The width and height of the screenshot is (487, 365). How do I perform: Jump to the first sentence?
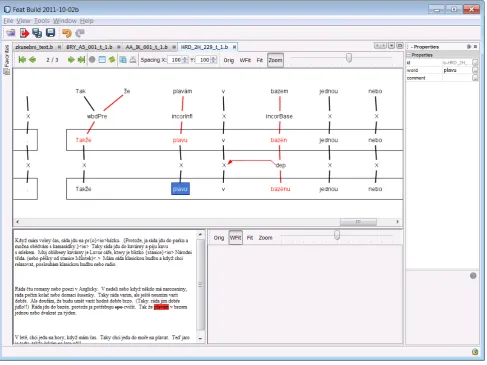(22, 60)
